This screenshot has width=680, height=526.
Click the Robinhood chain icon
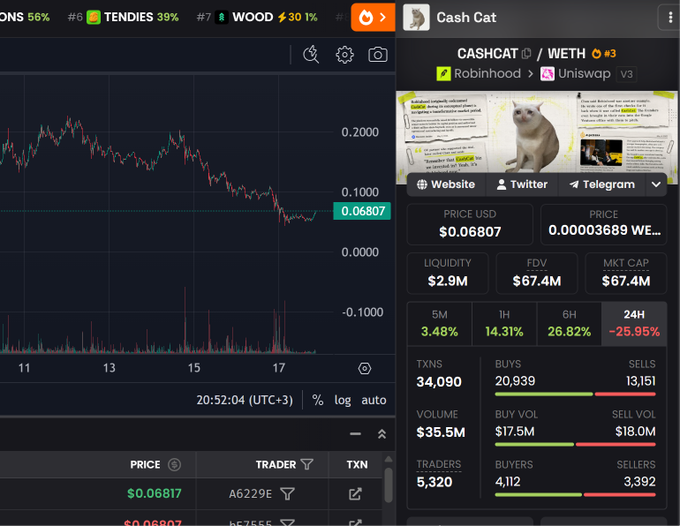[443, 74]
